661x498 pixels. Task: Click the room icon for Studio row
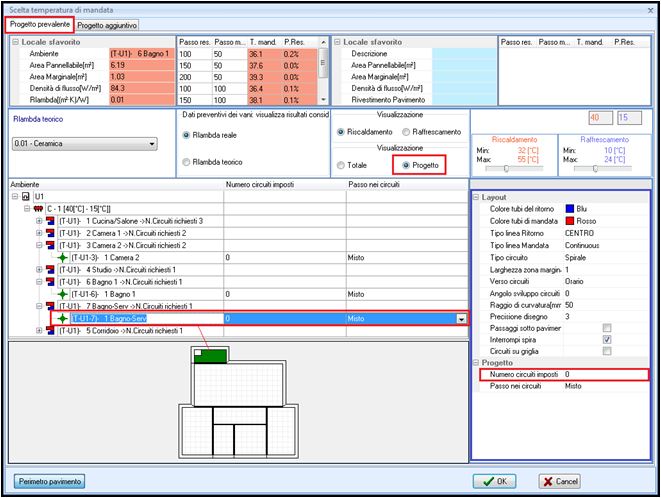pyautogui.click(x=50, y=270)
